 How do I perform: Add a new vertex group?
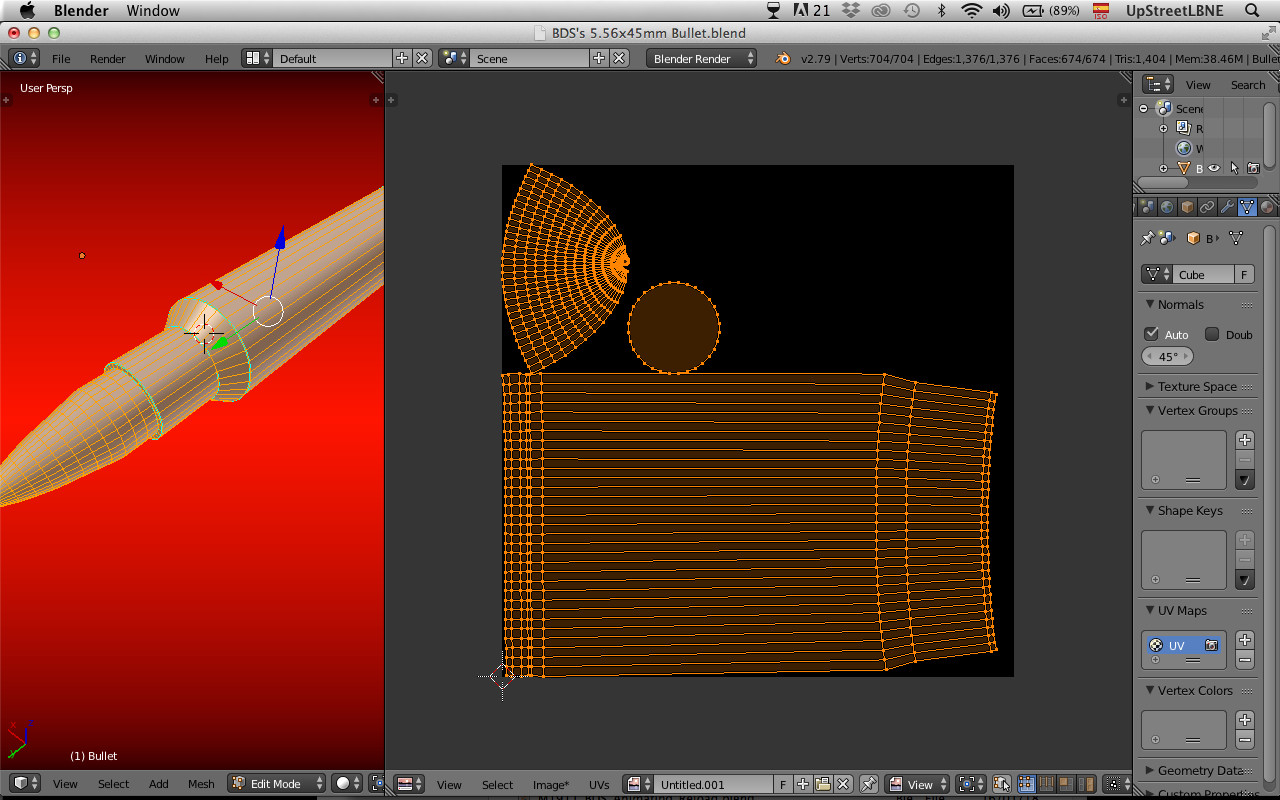[1244, 439]
